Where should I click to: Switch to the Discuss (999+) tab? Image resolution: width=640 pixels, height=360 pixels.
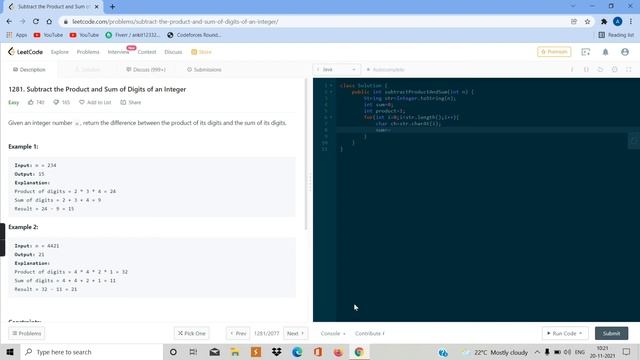pos(146,70)
